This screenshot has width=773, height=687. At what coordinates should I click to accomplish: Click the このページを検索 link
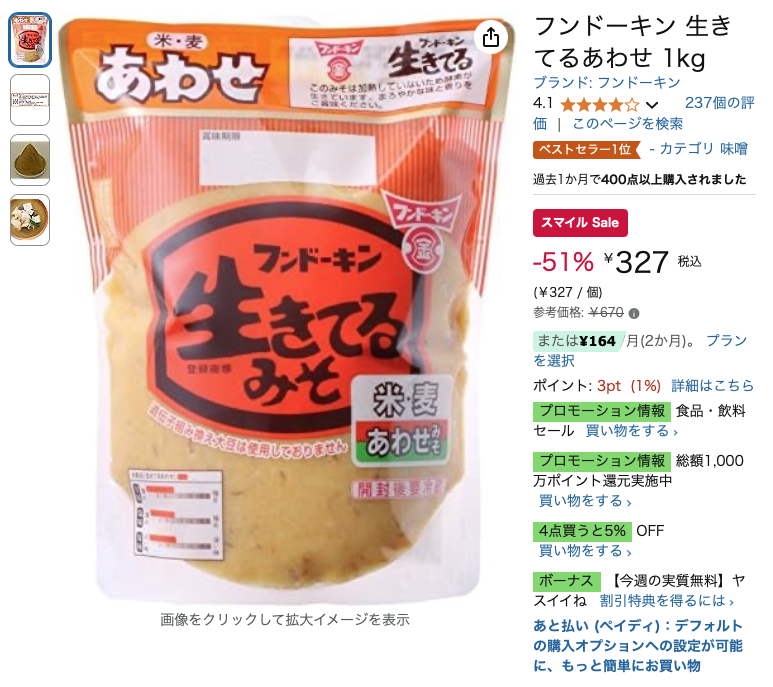[628, 123]
